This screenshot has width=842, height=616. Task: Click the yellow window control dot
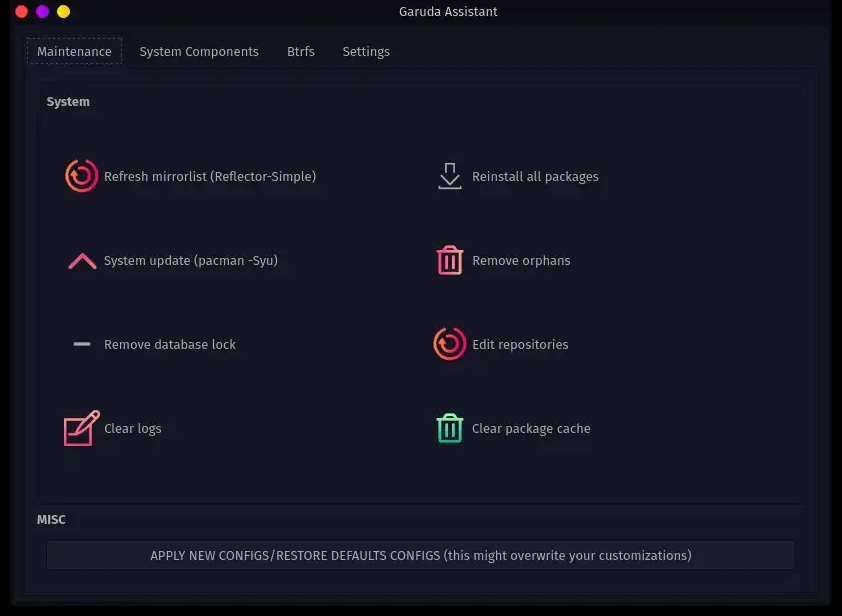pos(63,11)
